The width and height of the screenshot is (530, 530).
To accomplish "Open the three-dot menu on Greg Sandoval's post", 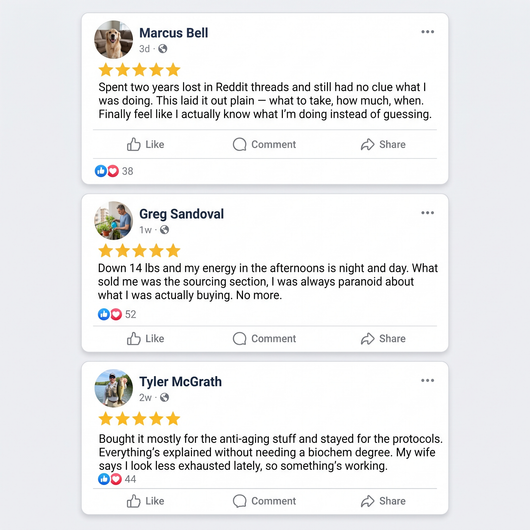I will tap(427, 213).
